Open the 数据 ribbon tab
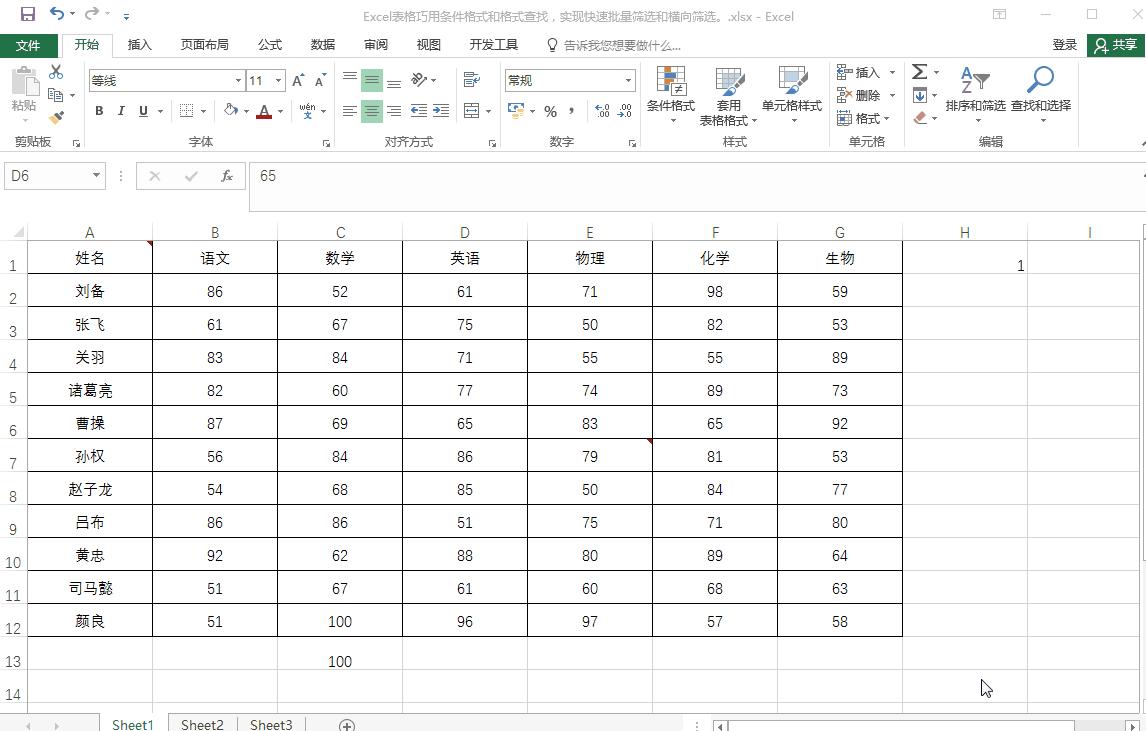Screen dimensions: 1146x731 [x=322, y=44]
